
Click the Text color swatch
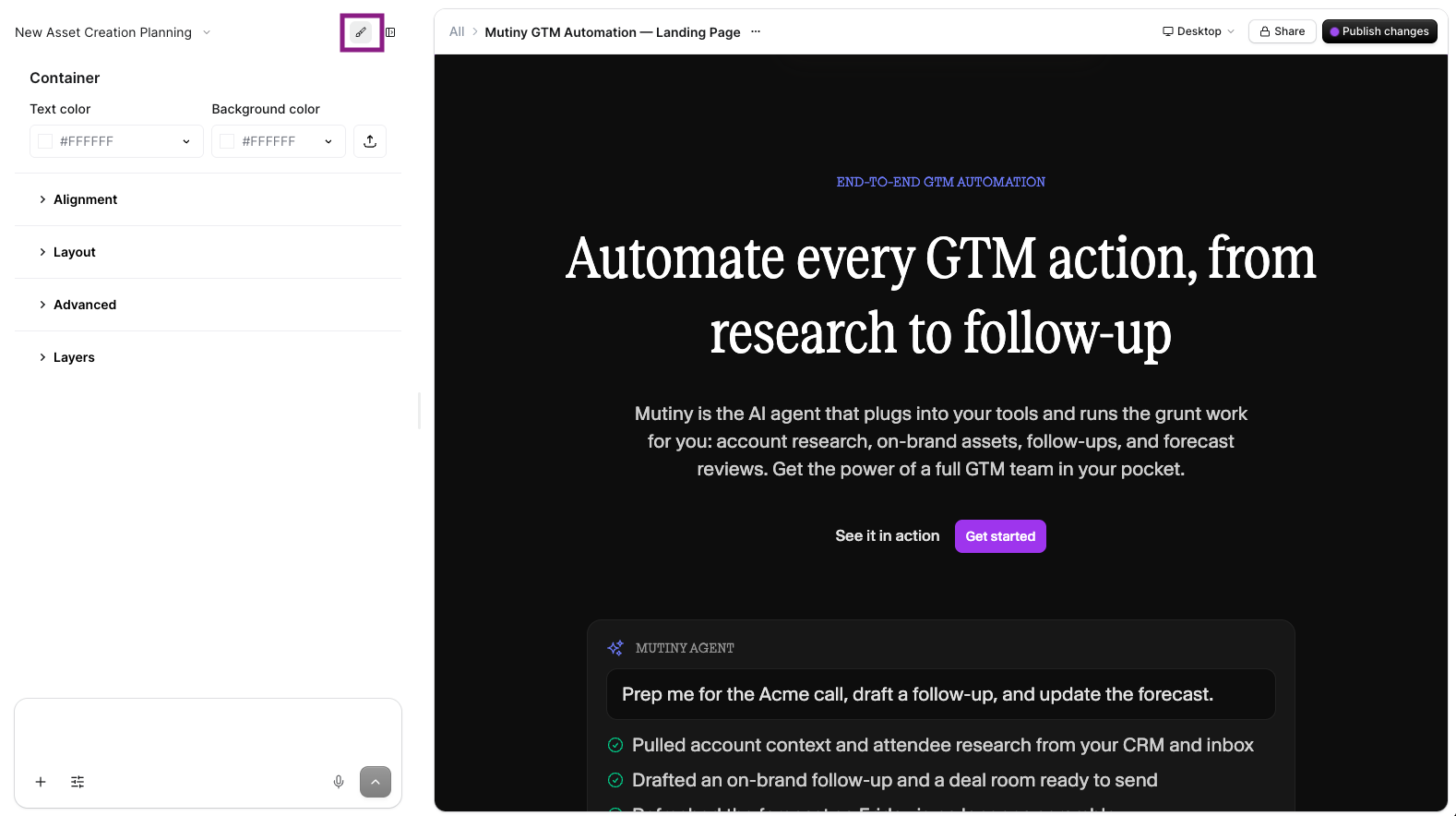click(x=45, y=141)
